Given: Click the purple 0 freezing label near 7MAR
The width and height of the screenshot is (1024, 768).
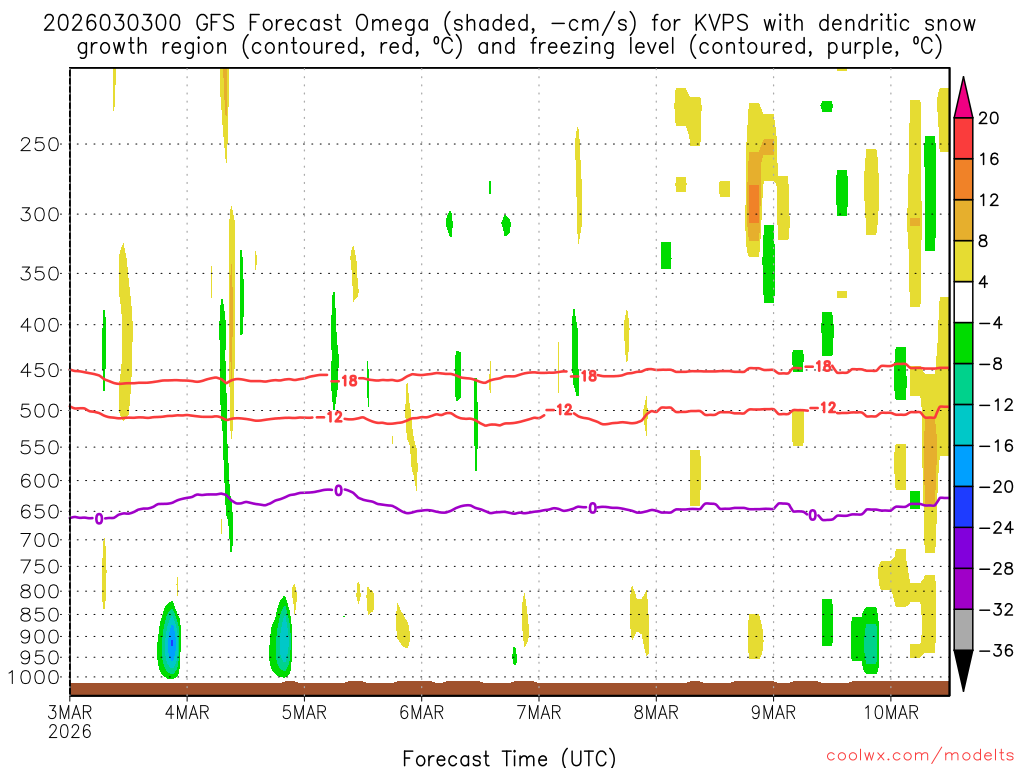Looking at the screenshot, I should coord(592,507).
